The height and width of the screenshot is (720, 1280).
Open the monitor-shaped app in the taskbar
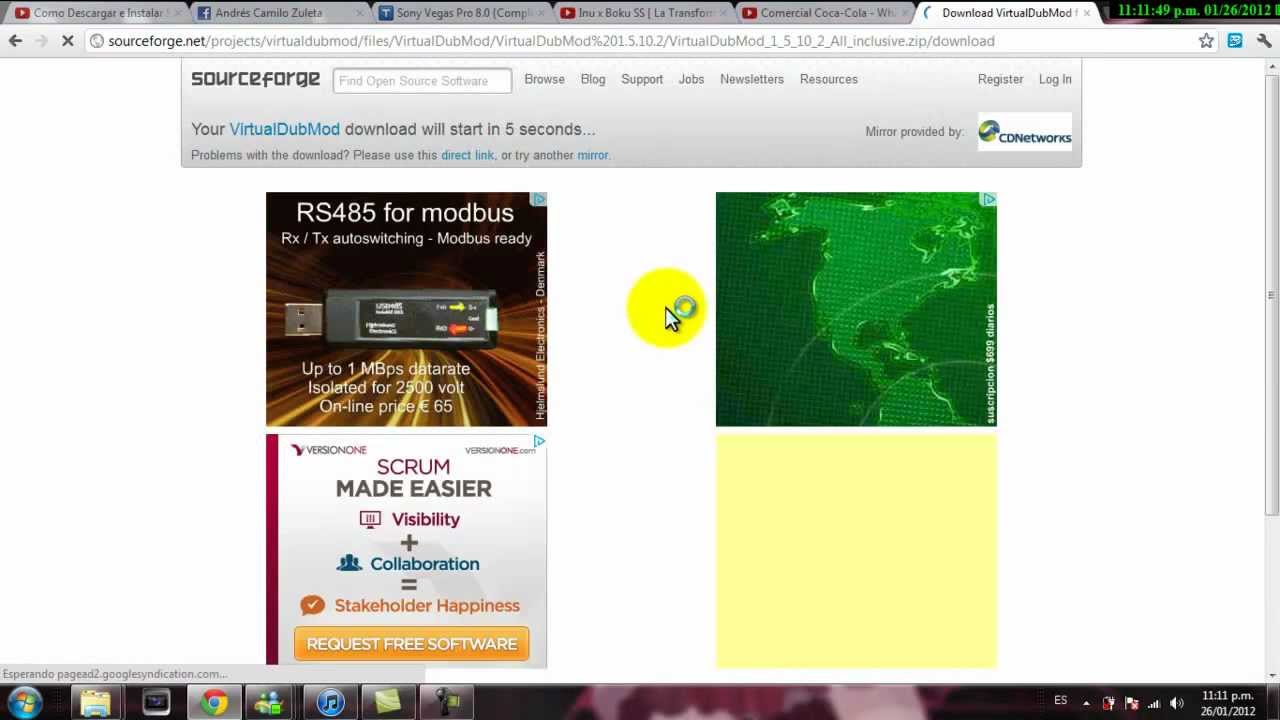click(155, 703)
